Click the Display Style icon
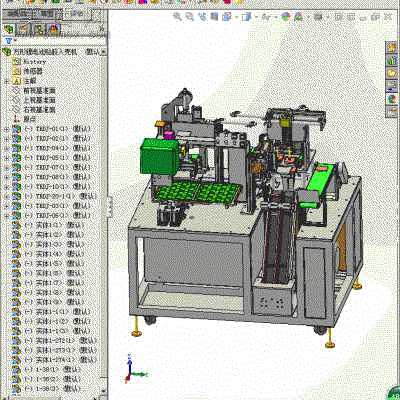The image size is (400, 400). (x=247, y=17)
